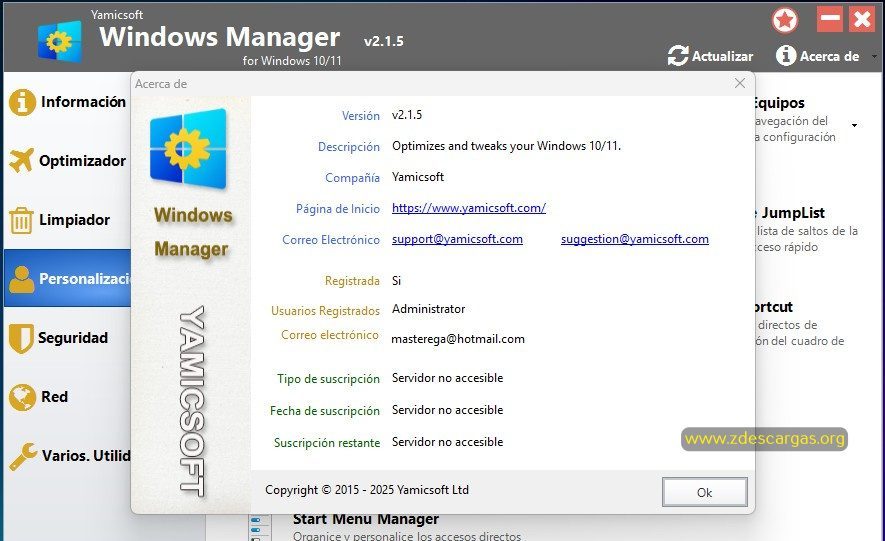Click the Tipo de suscripción value
885x541 pixels.
pos(447,377)
